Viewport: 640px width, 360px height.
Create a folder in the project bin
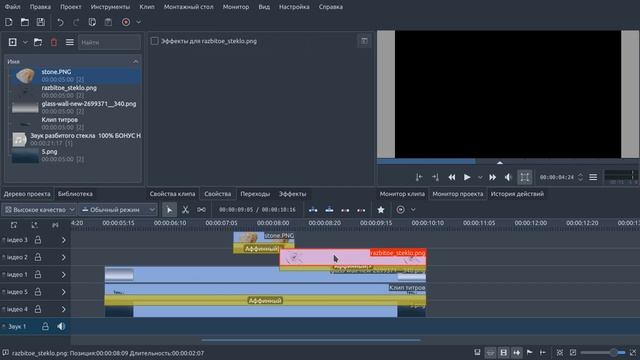click(38, 42)
